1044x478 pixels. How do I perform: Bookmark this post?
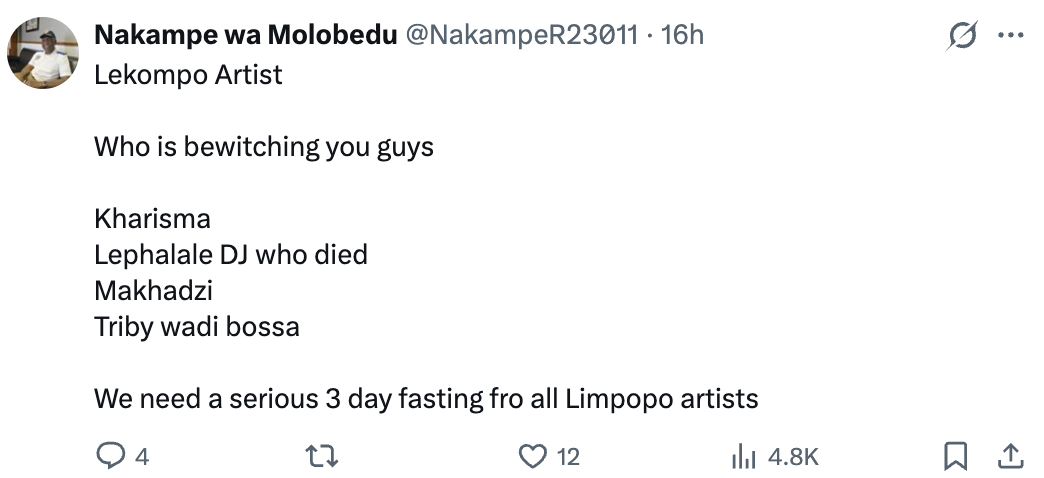pyautogui.click(x=956, y=457)
